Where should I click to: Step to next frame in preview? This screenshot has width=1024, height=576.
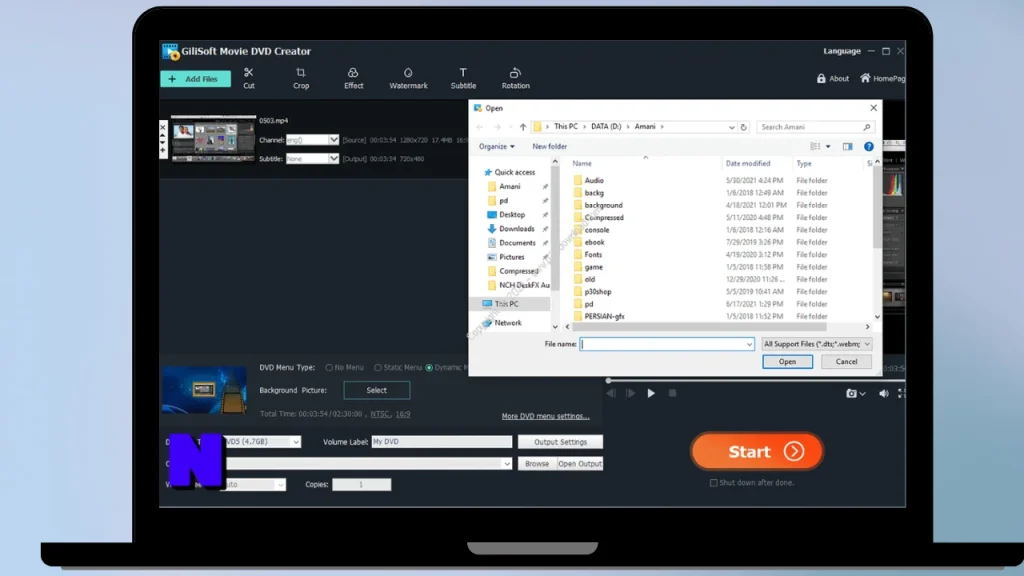[x=630, y=393]
